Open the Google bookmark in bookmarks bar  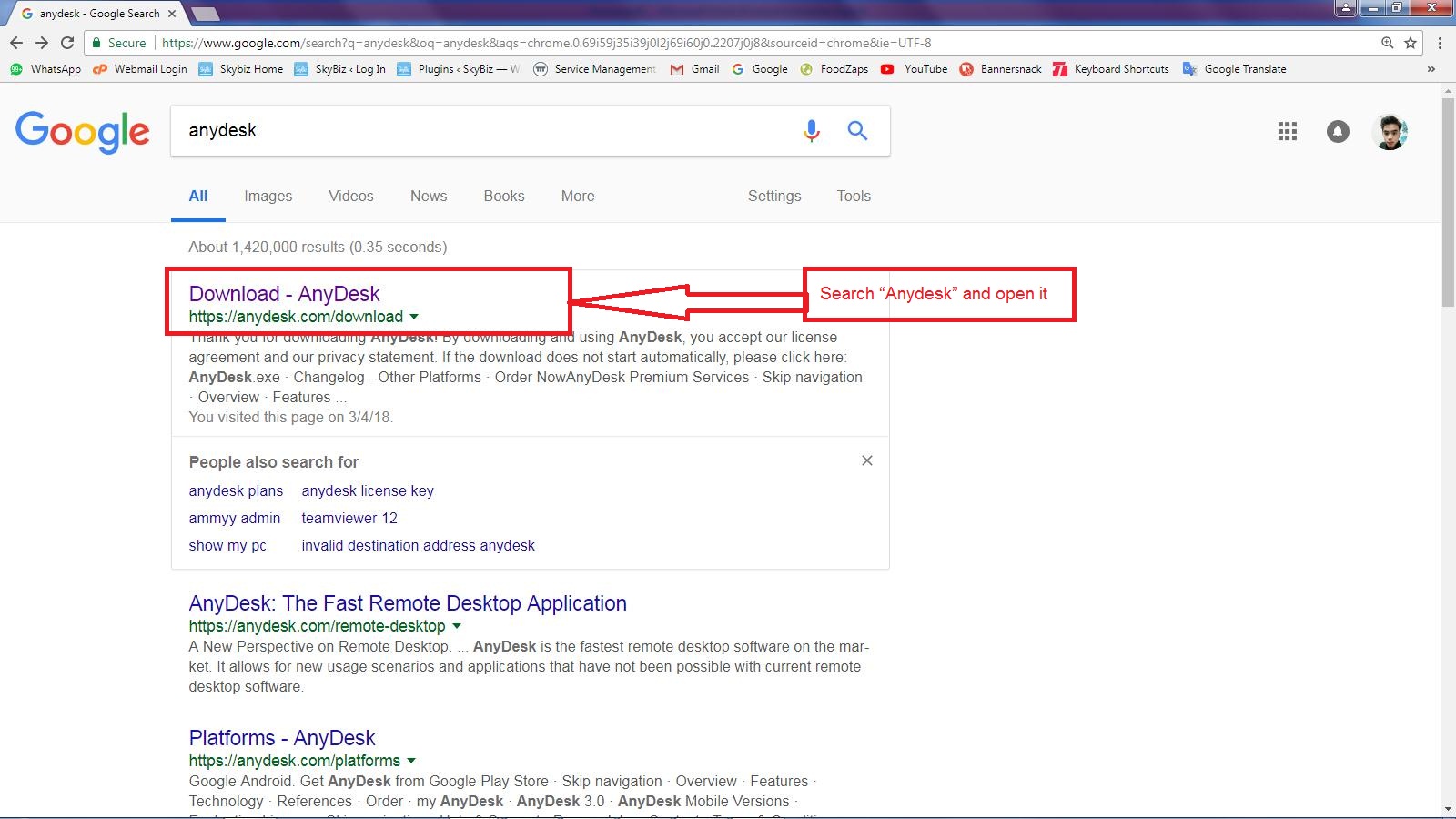click(760, 69)
